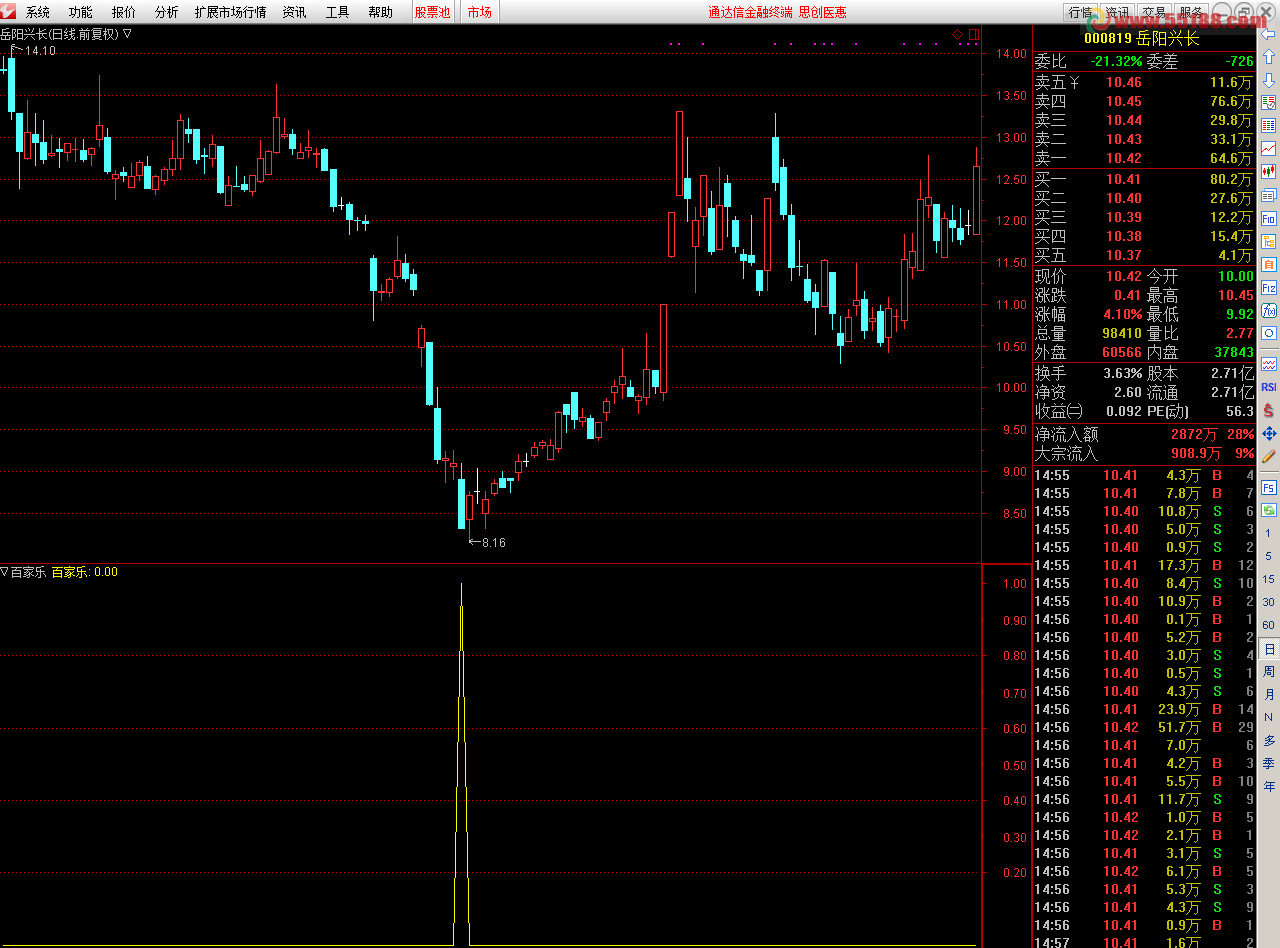Expand the 岳阳兴长 chart title dropdown triangle
This screenshot has width=1280, height=948.
click(x=127, y=34)
